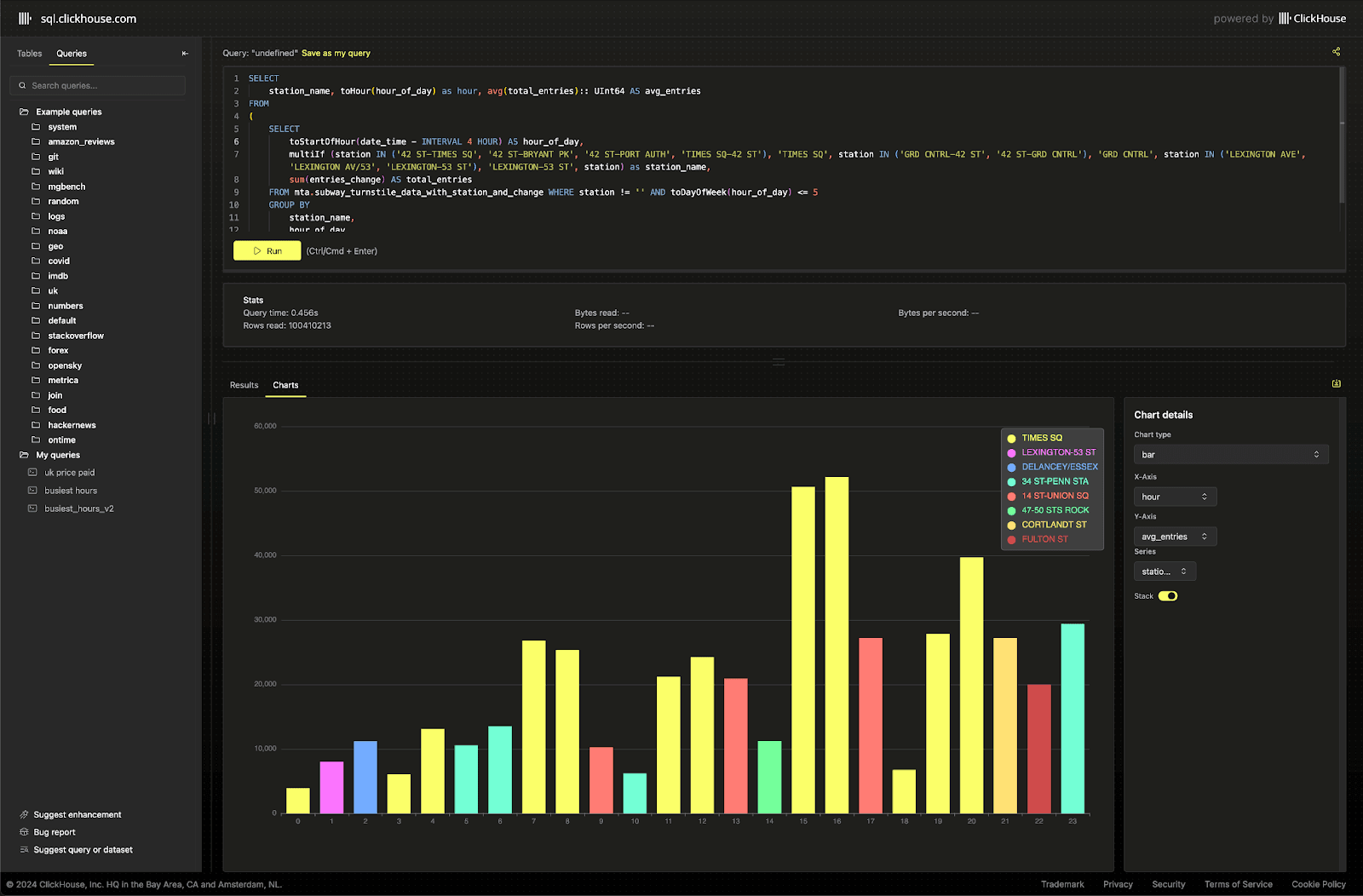Viewport: 1363px width, 896px height.
Task: Open the stackoverflow folder icon
Action: (36, 336)
